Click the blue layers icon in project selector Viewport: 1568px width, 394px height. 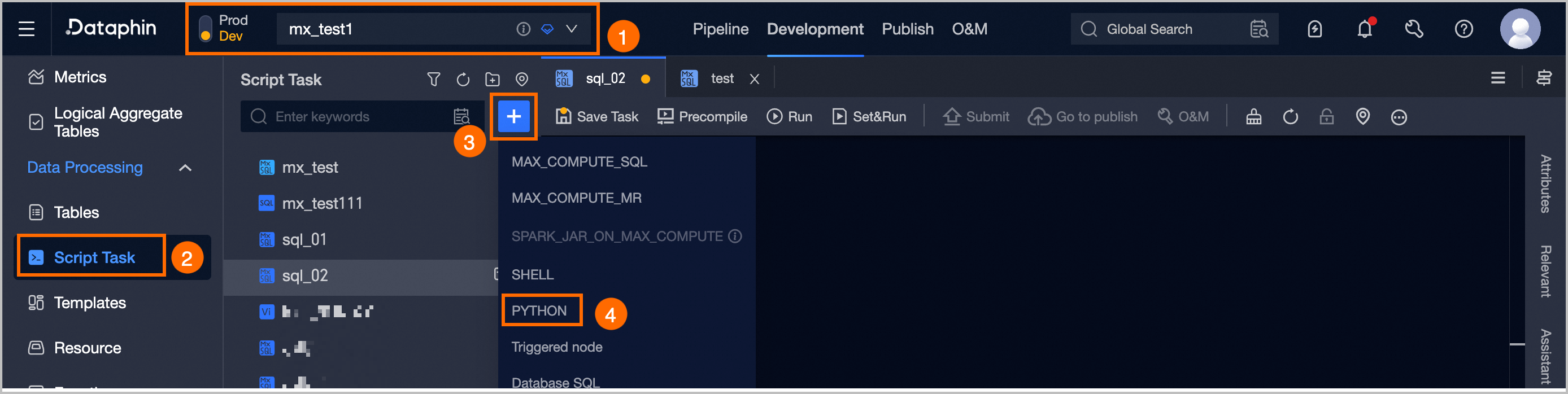coord(547,29)
